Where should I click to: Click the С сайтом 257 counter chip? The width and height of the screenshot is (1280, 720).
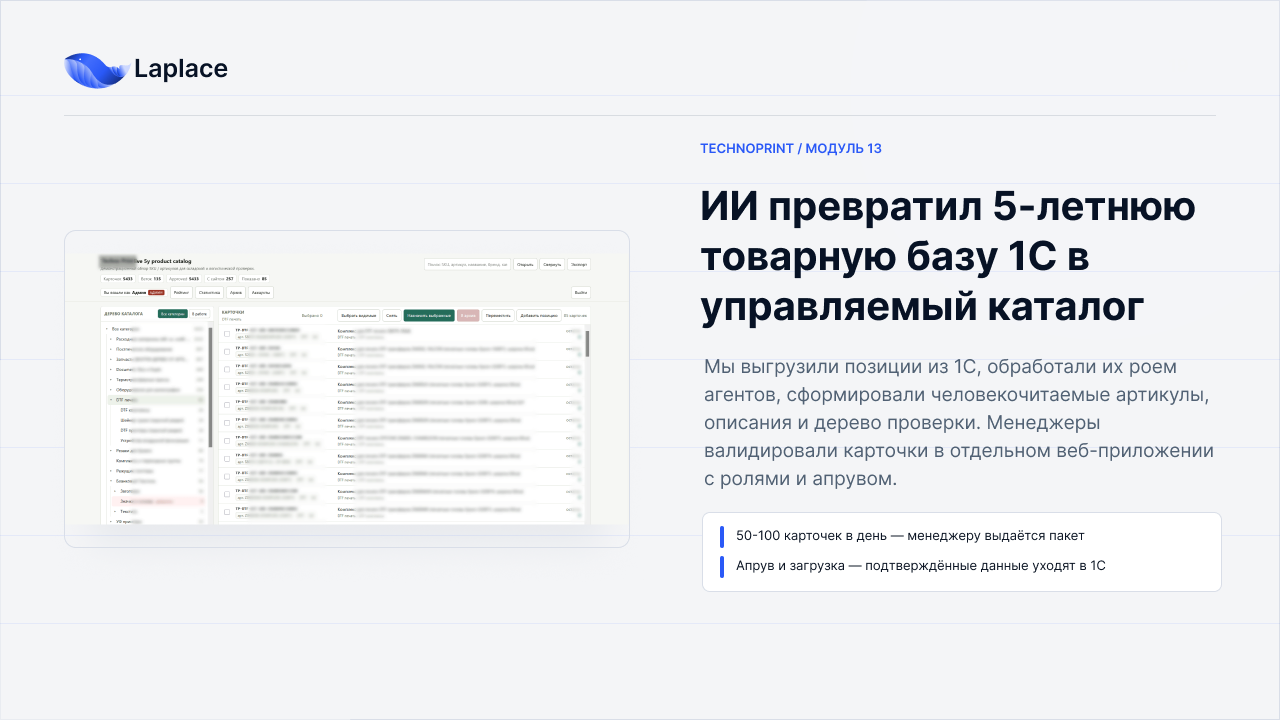(x=220, y=279)
